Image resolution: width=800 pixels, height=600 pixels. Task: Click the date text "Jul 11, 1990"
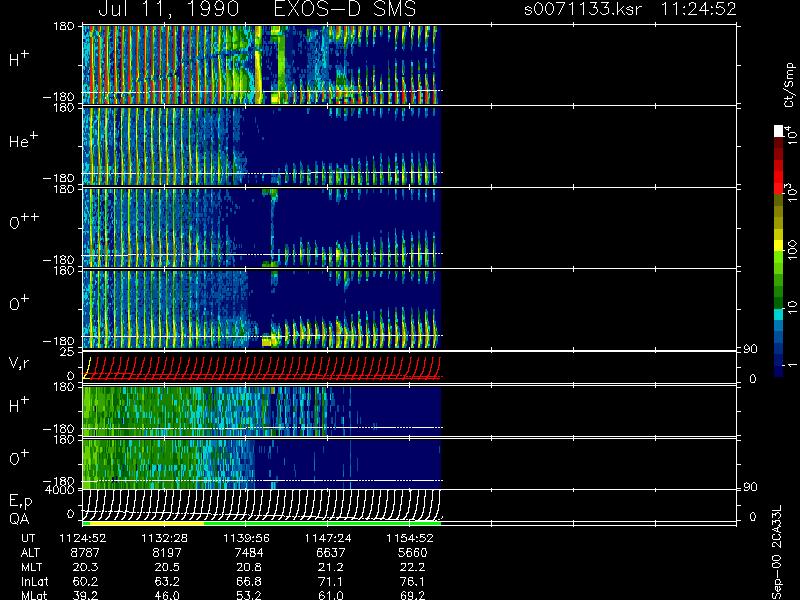tap(168, 9)
